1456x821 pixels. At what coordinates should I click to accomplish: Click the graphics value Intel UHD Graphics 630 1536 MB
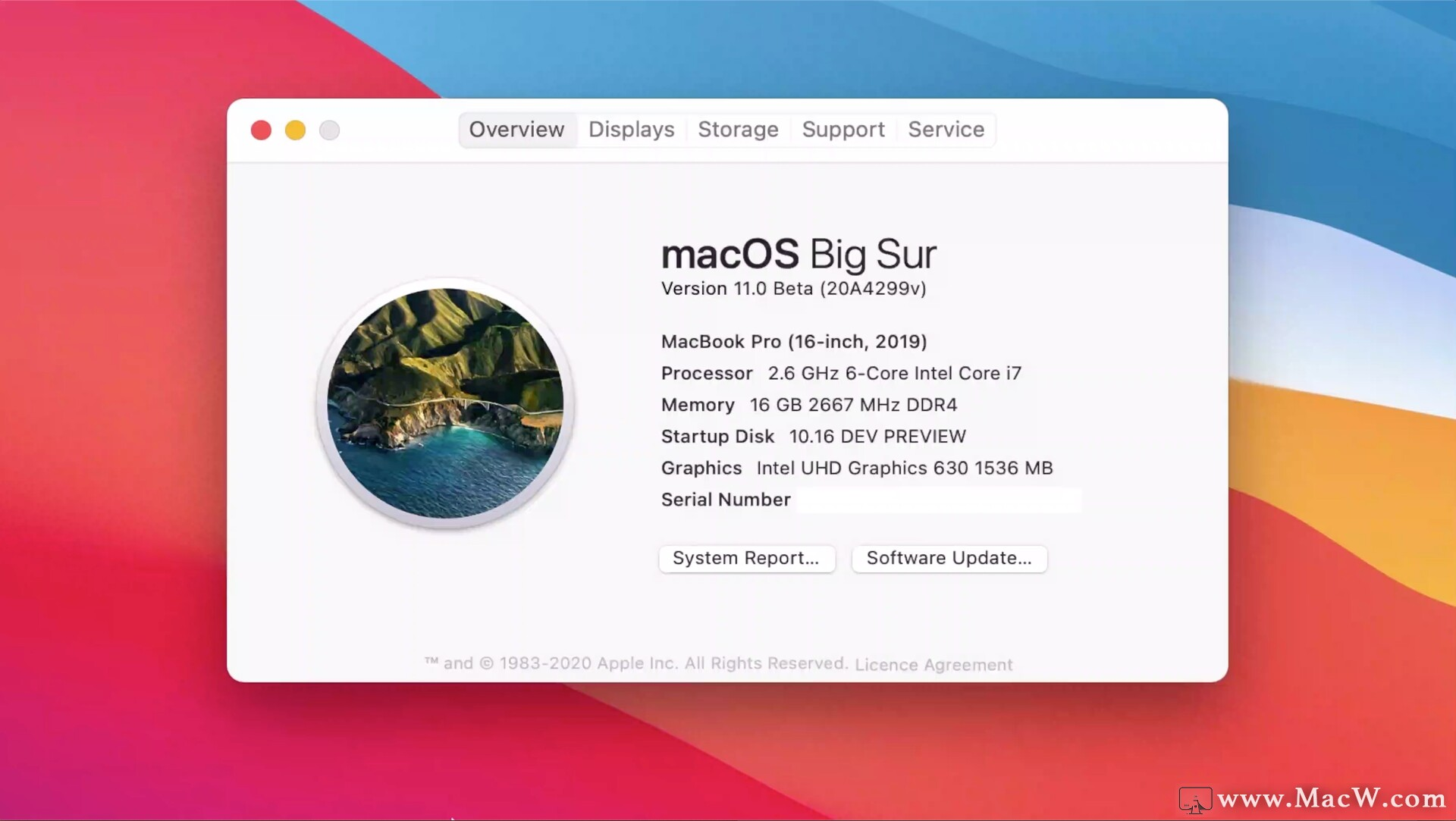coord(905,468)
